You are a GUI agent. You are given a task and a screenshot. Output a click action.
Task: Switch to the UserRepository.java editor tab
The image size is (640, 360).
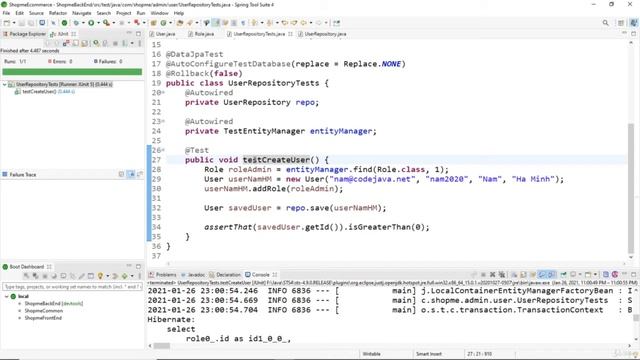[x=322, y=34]
